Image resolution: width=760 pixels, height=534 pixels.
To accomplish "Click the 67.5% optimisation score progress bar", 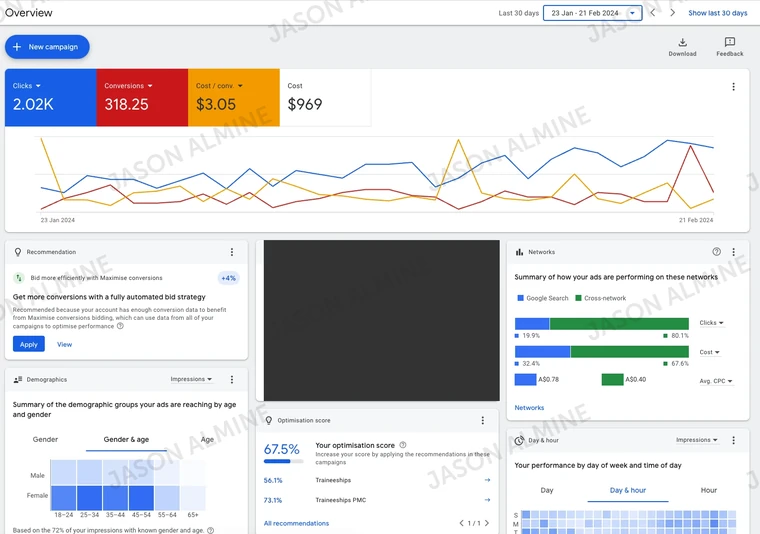I will coord(283,461).
